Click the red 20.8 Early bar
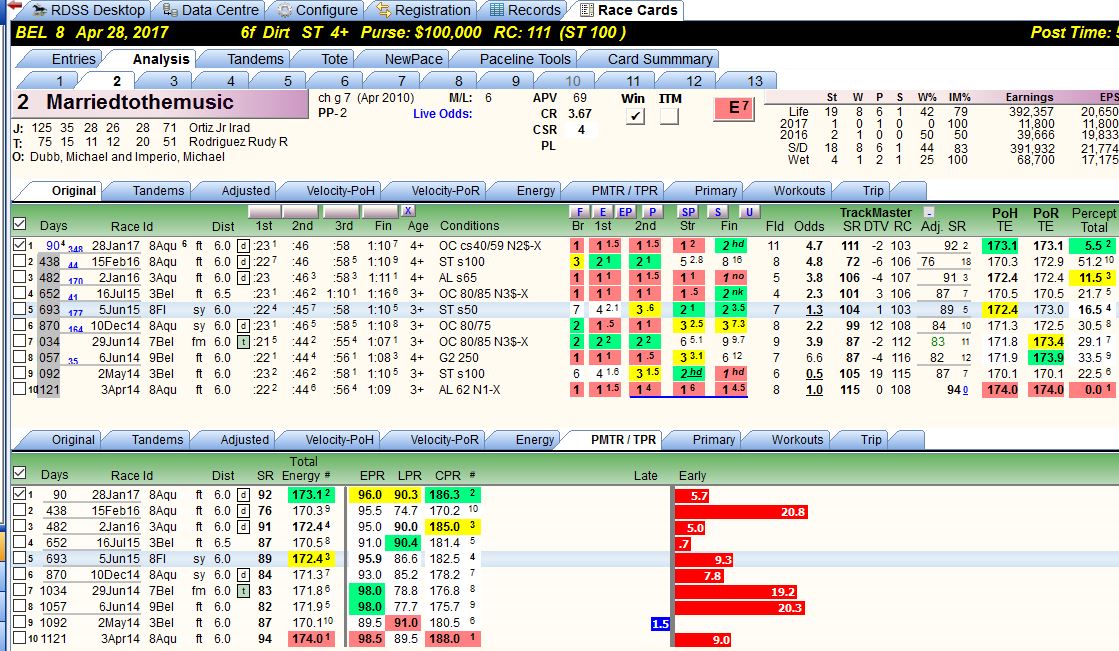This screenshot has height=651, width=1119. pos(741,512)
